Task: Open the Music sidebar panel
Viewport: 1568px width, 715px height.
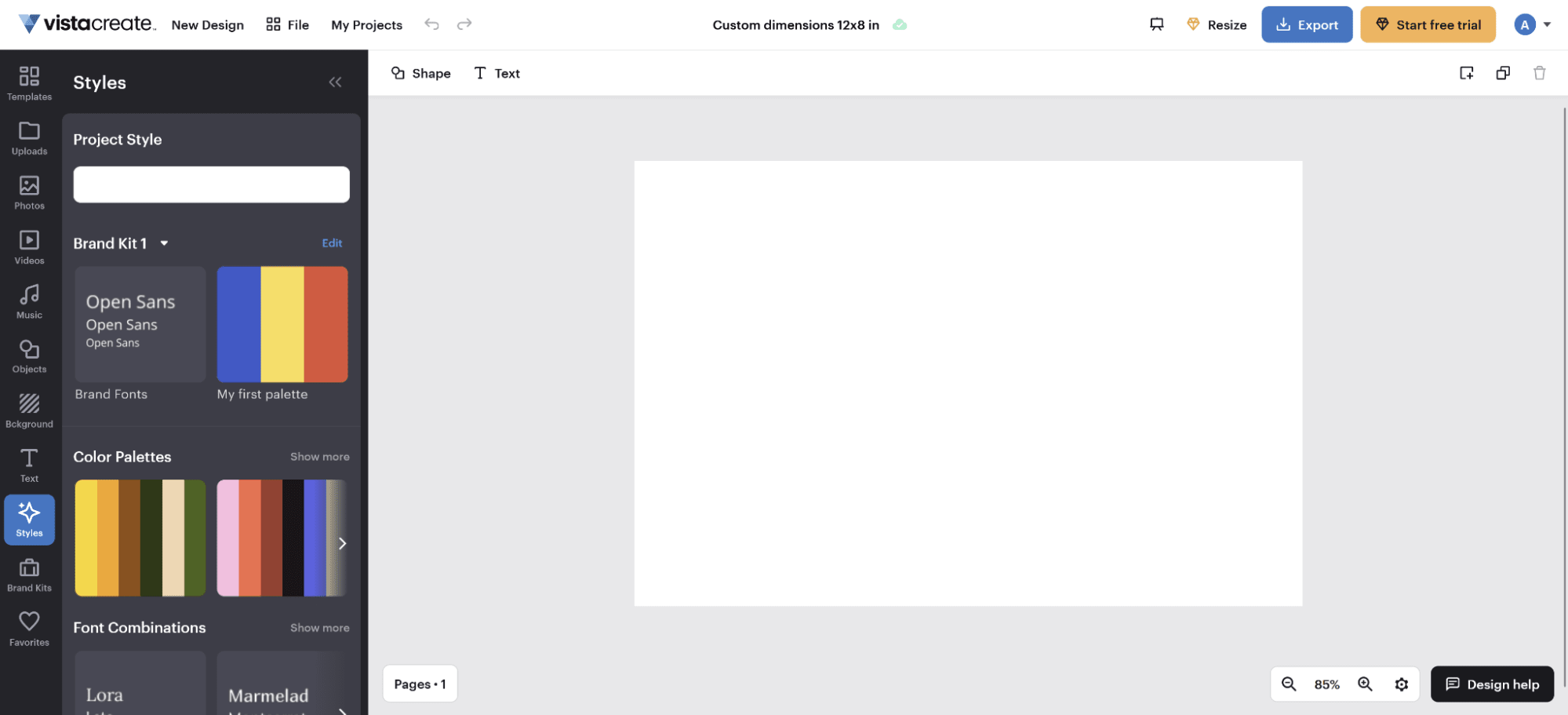Action: pyautogui.click(x=29, y=302)
